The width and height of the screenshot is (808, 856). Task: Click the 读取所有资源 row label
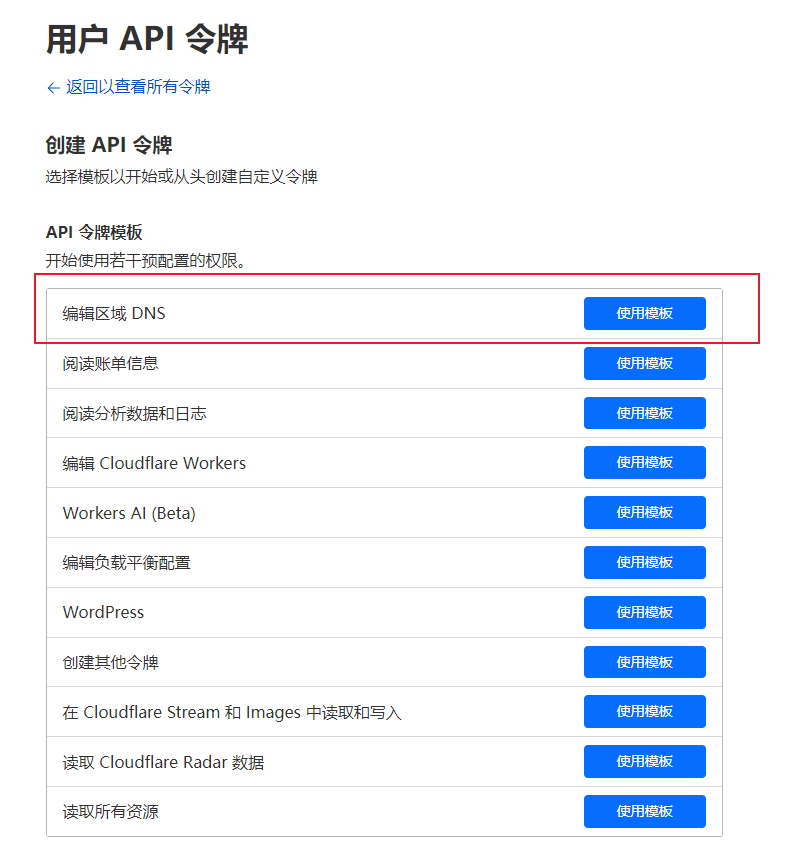click(x=110, y=812)
